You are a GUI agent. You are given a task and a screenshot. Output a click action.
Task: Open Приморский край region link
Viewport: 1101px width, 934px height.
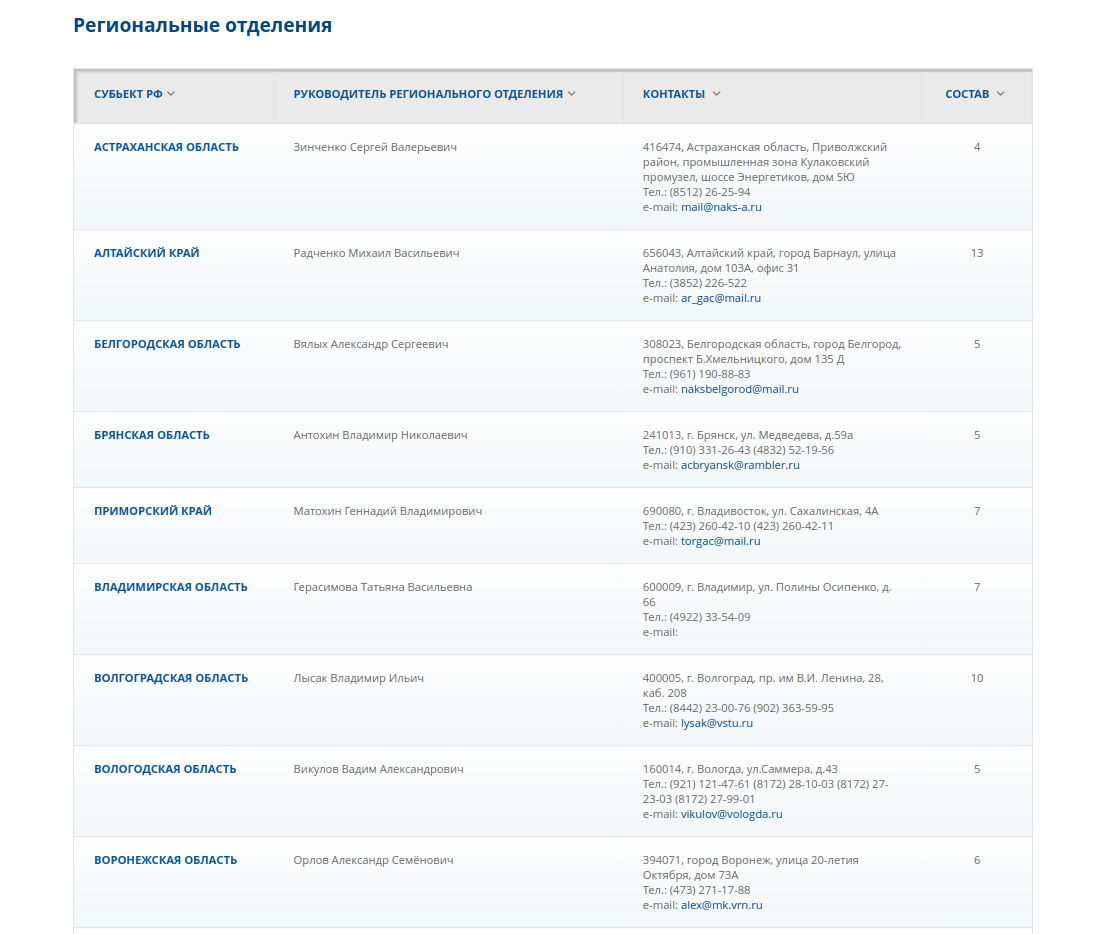pyautogui.click(x=153, y=511)
